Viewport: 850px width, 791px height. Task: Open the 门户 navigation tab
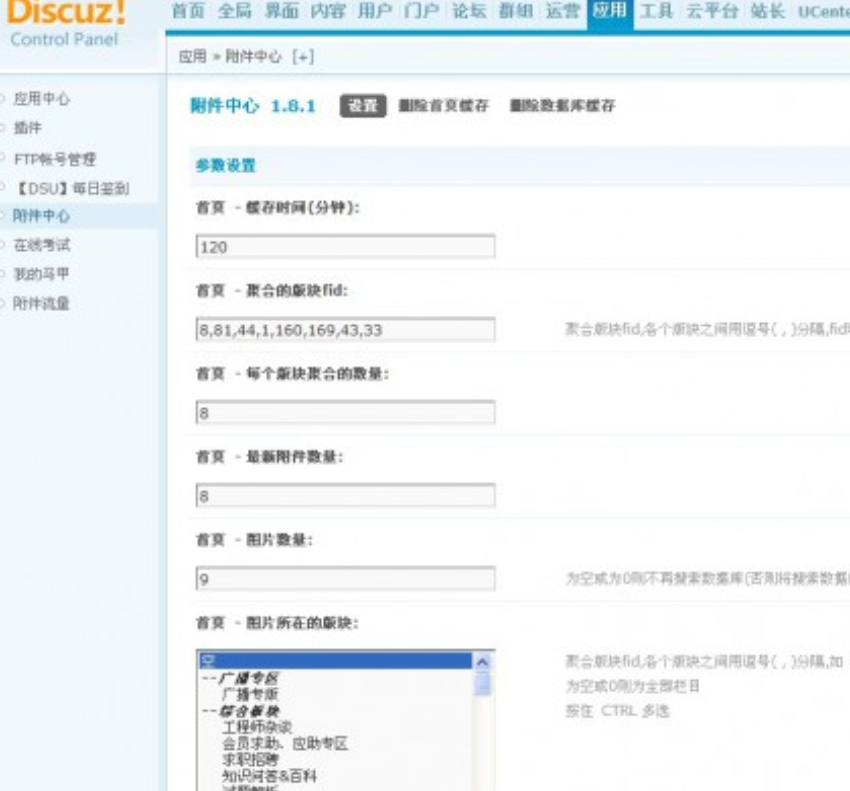click(x=421, y=11)
